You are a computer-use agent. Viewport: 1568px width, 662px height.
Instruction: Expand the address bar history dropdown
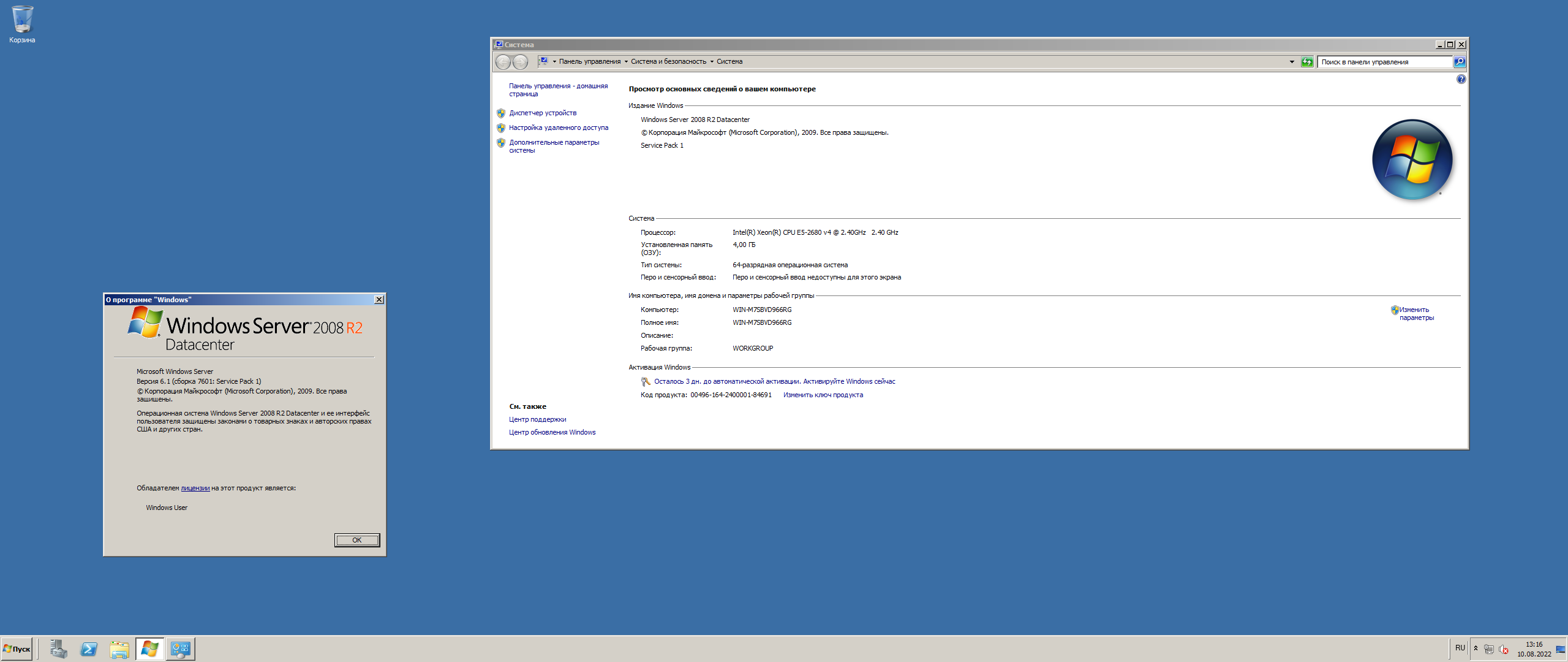coord(1292,62)
